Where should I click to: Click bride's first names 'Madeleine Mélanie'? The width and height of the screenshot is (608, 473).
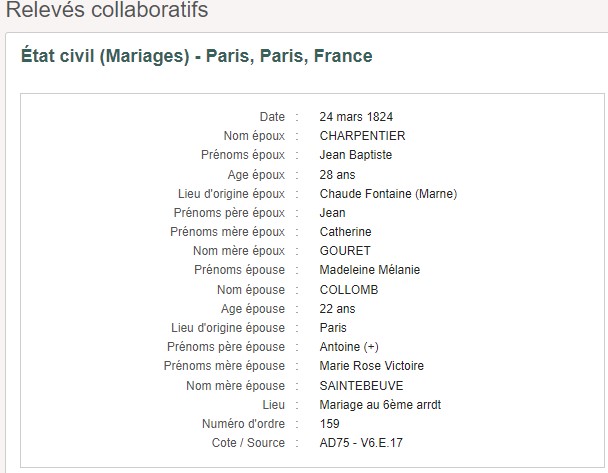coord(369,270)
